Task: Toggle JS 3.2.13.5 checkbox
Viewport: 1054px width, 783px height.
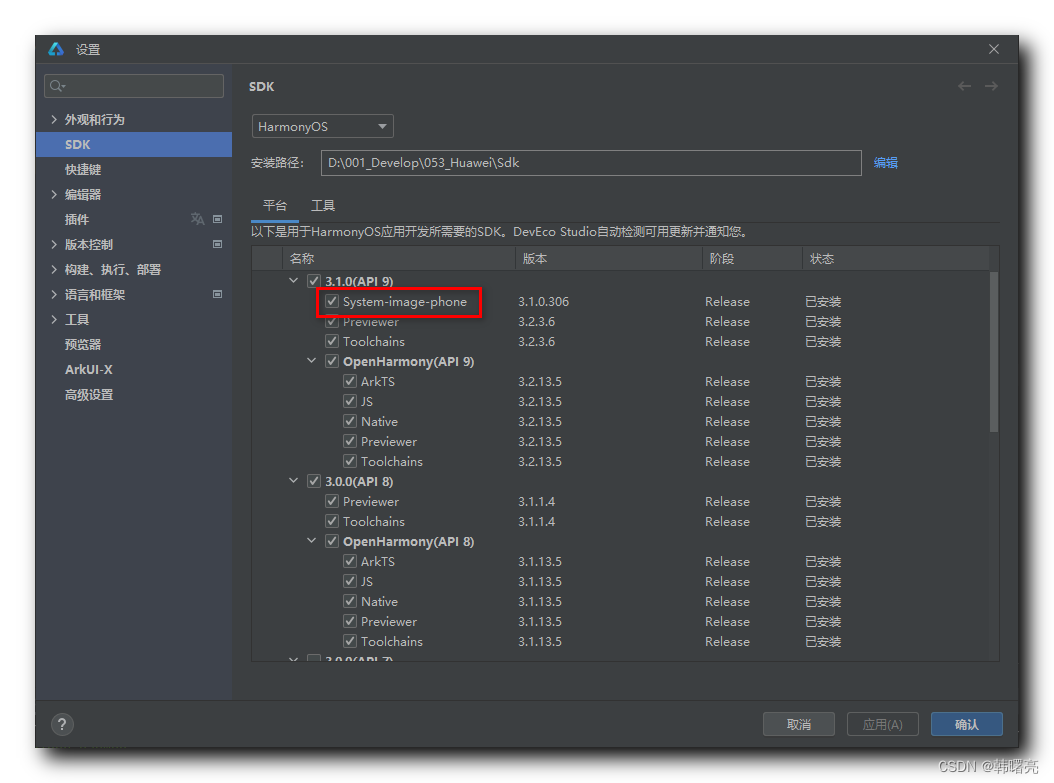Action: coord(350,401)
